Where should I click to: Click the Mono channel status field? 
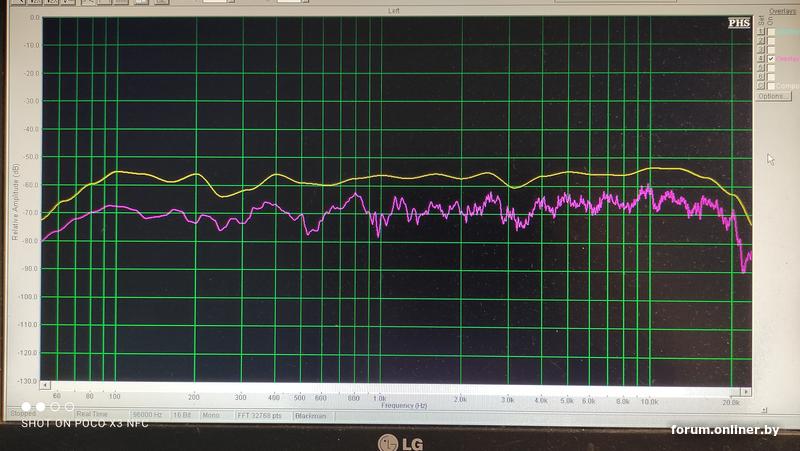point(214,414)
